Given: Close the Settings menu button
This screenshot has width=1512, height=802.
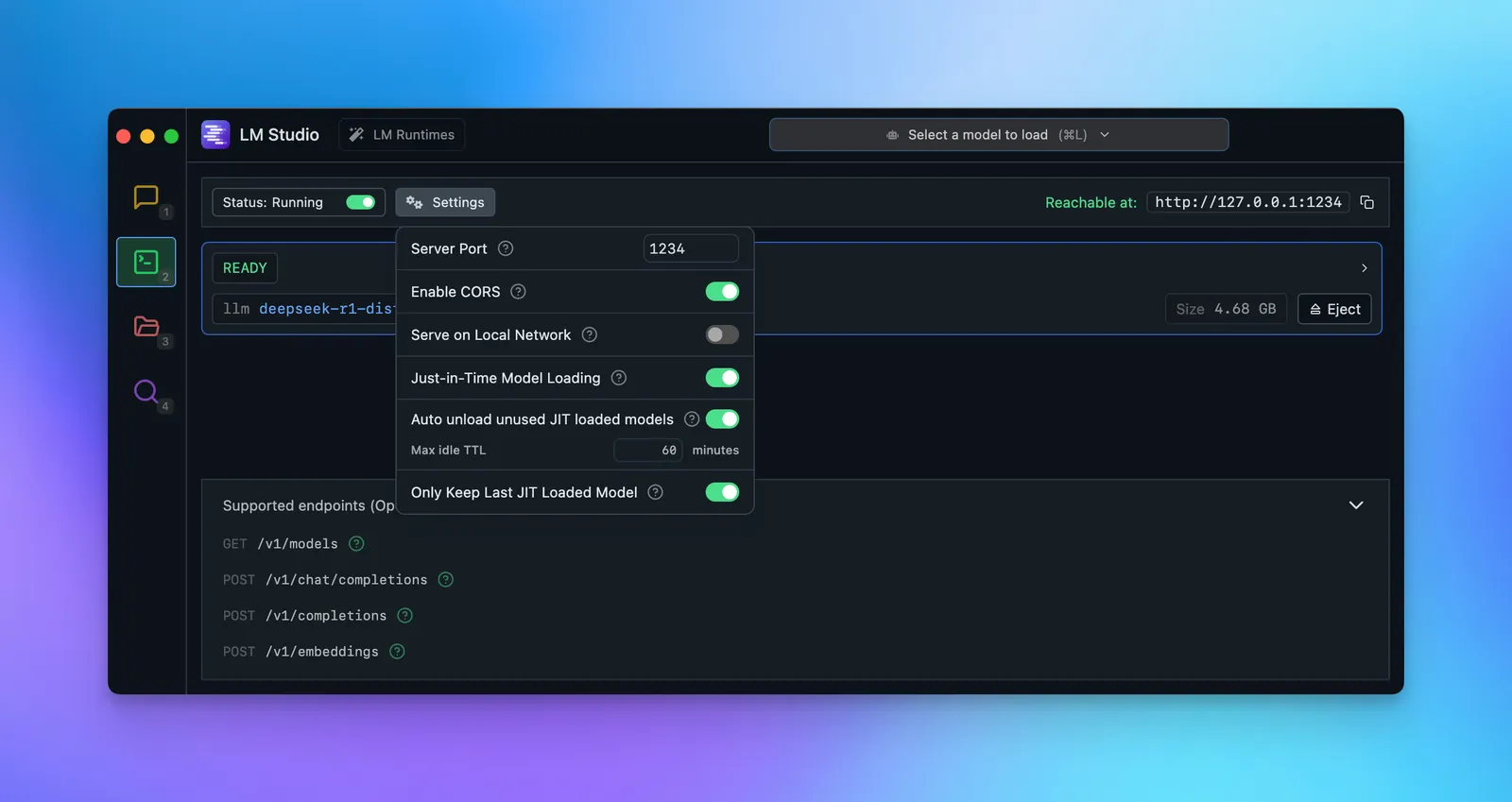Looking at the screenshot, I should (445, 202).
